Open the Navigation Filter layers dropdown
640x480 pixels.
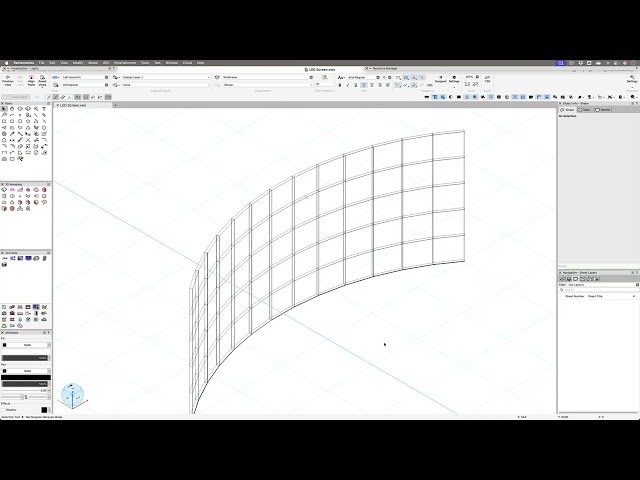pos(602,284)
